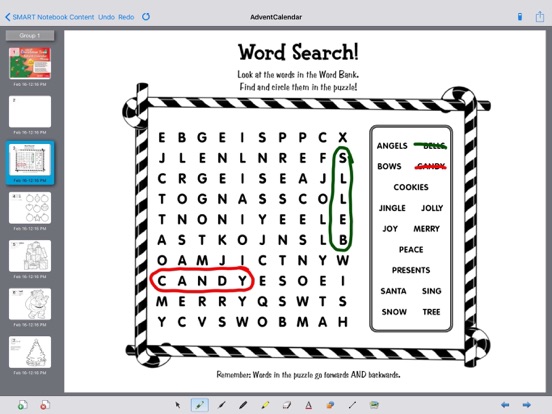Add a new page with the green plus icon

[23, 405]
